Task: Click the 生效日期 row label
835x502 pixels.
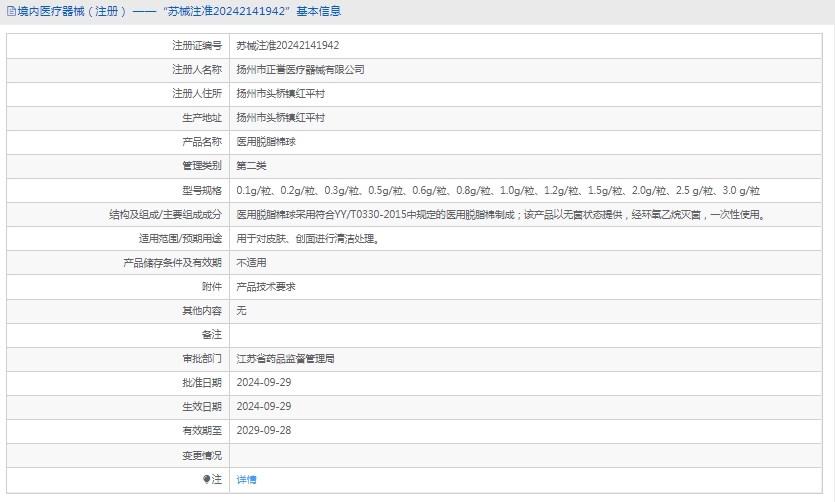Action: (x=202, y=406)
